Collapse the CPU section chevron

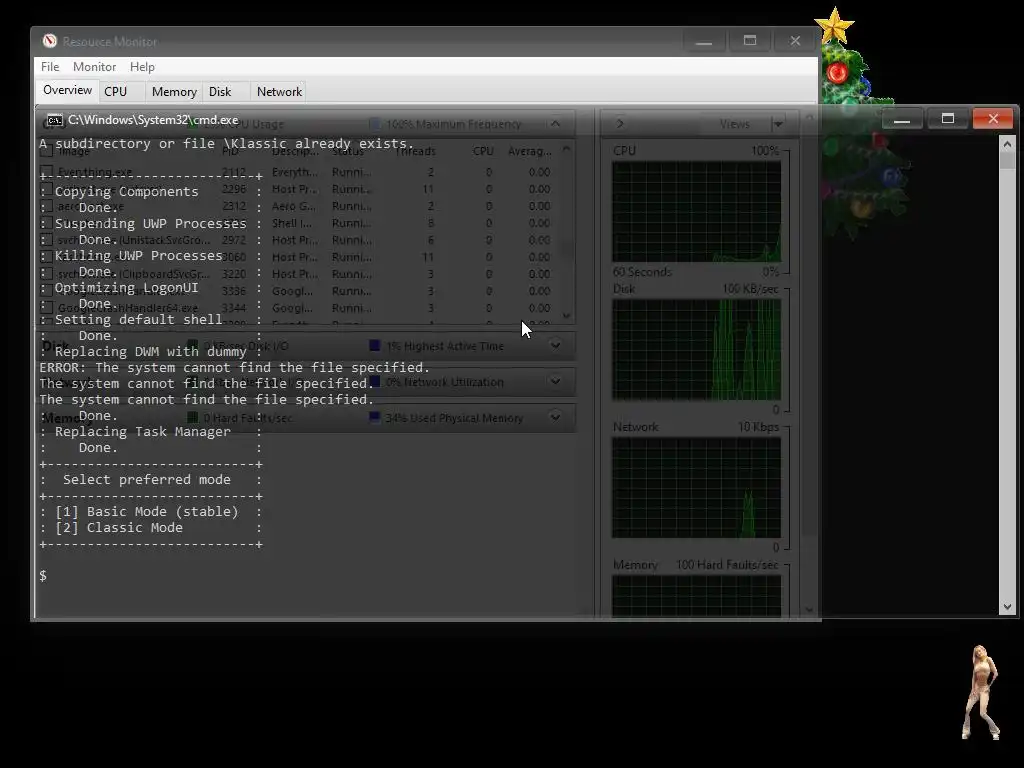(x=555, y=123)
